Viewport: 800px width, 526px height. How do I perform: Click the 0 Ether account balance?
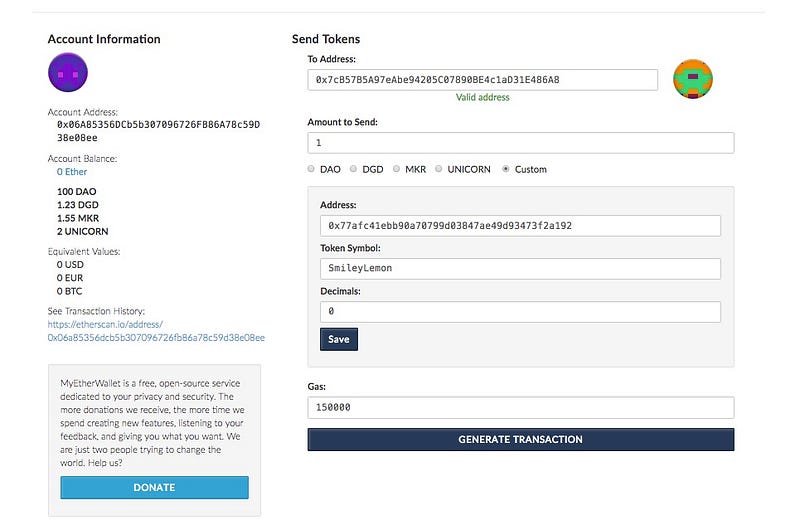(72, 172)
